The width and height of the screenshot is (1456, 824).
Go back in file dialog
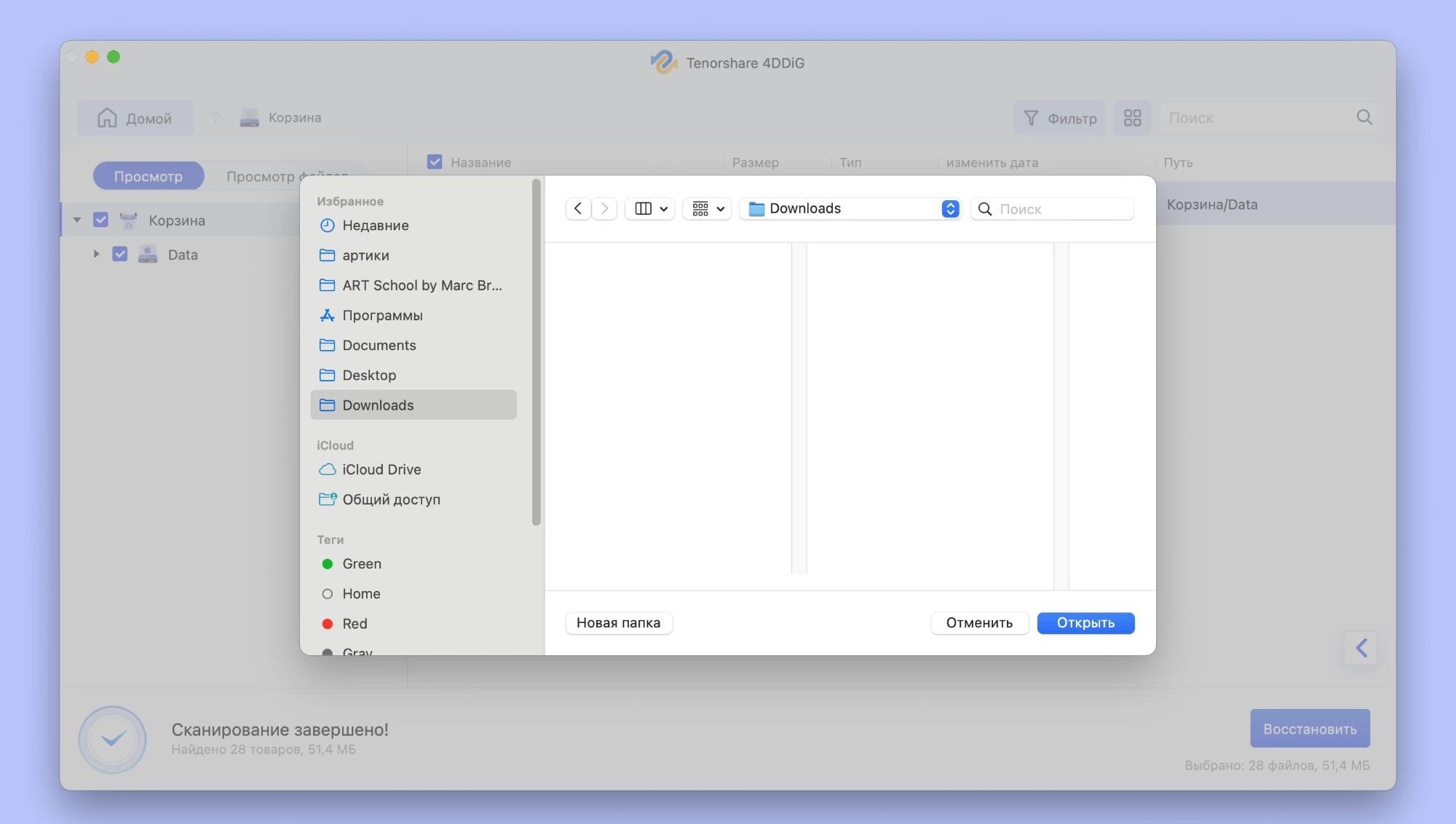click(578, 209)
